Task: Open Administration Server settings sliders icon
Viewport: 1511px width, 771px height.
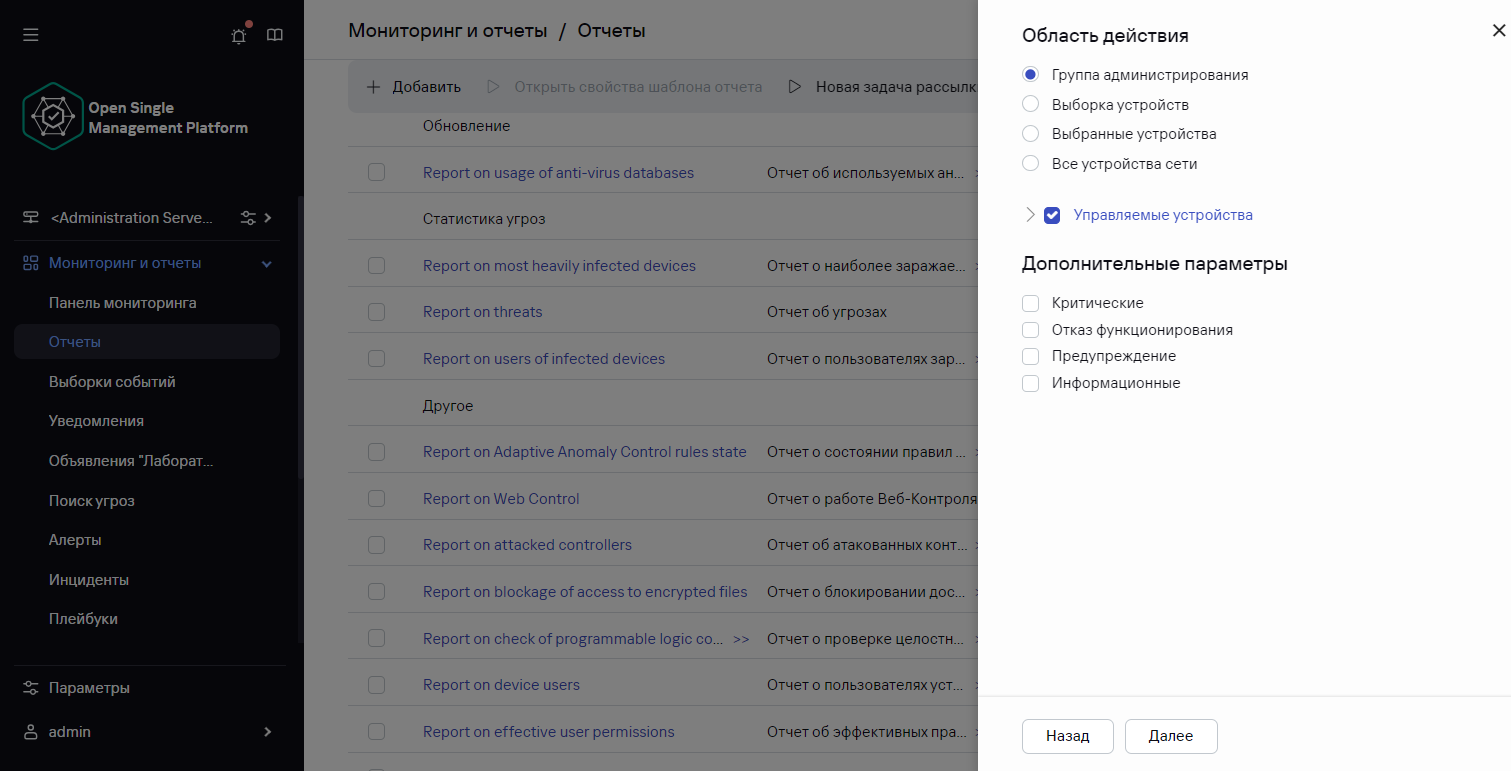Action: pos(249,218)
